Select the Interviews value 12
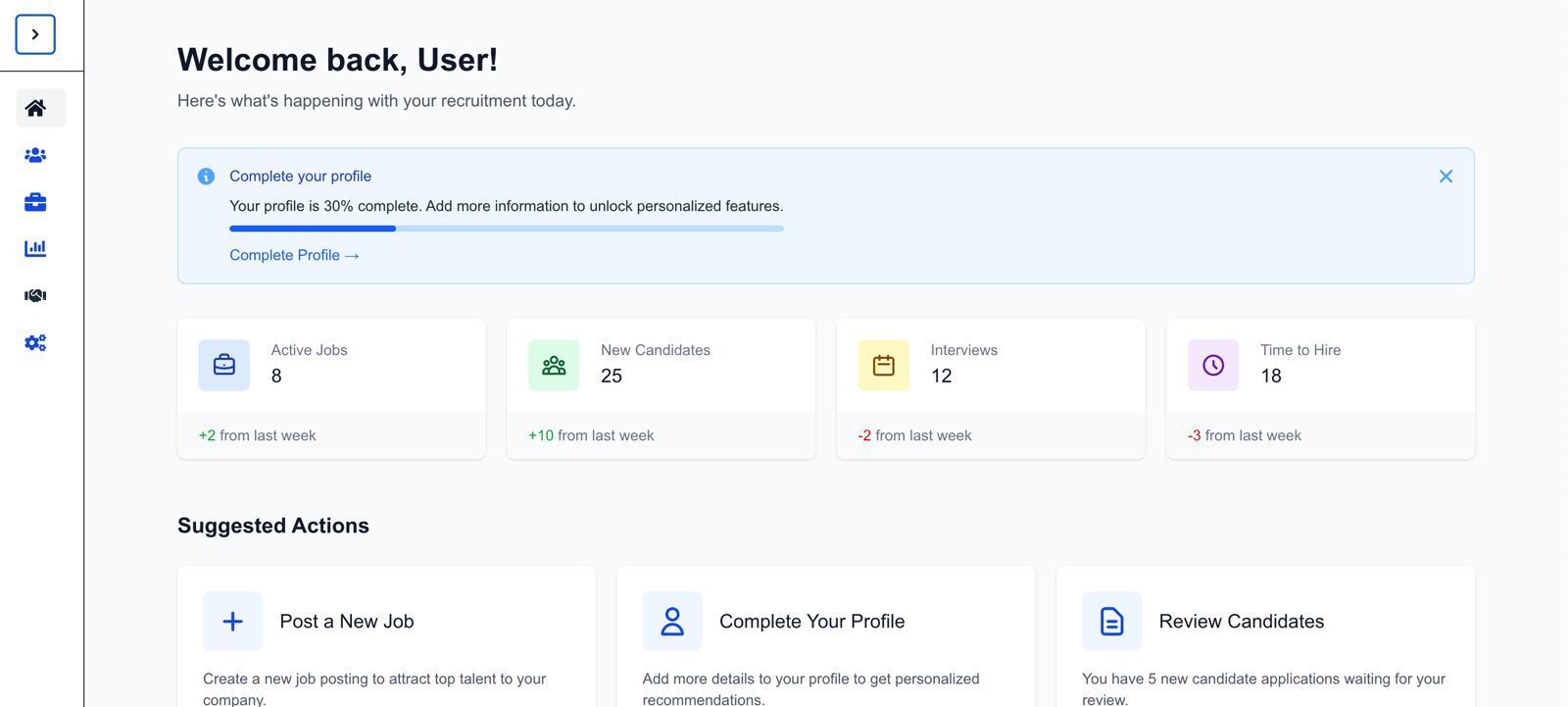 [942, 376]
